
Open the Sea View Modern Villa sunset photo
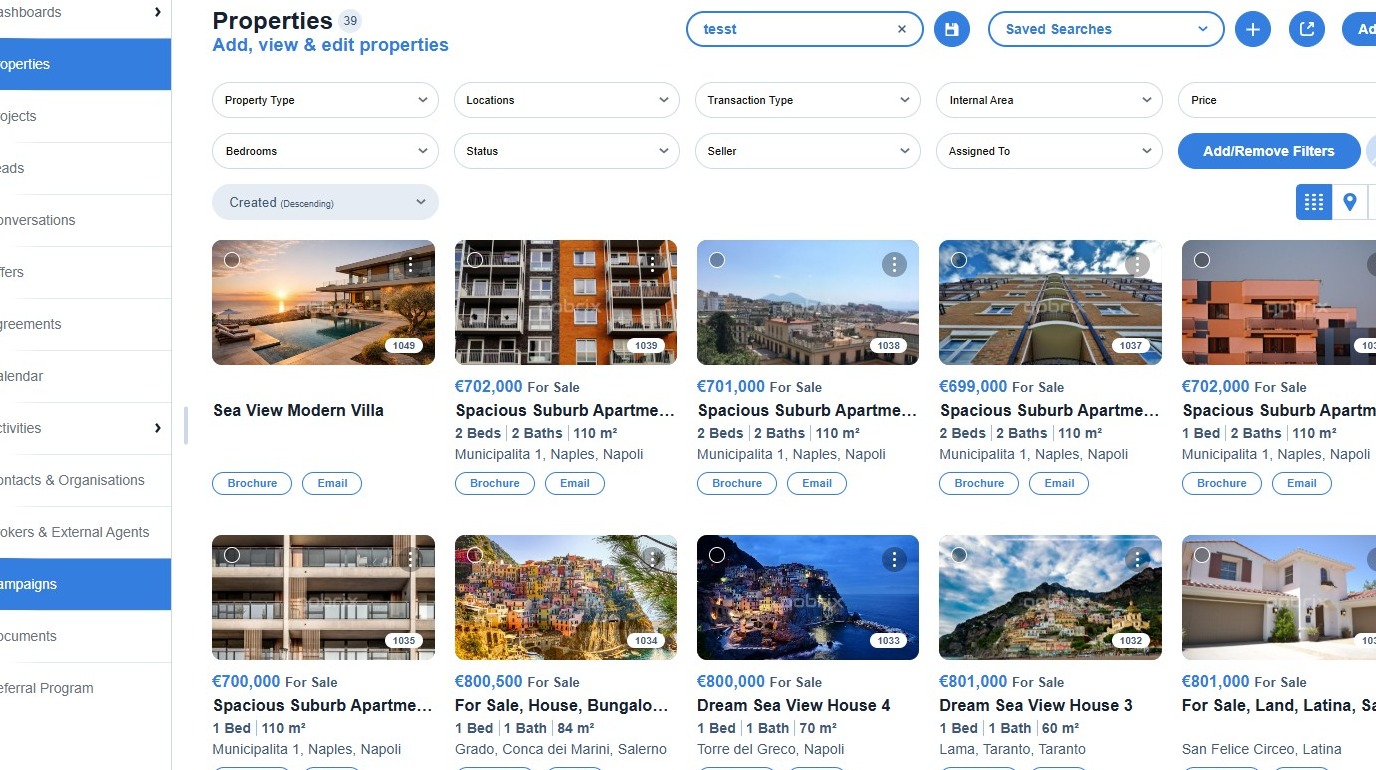click(324, 302)
